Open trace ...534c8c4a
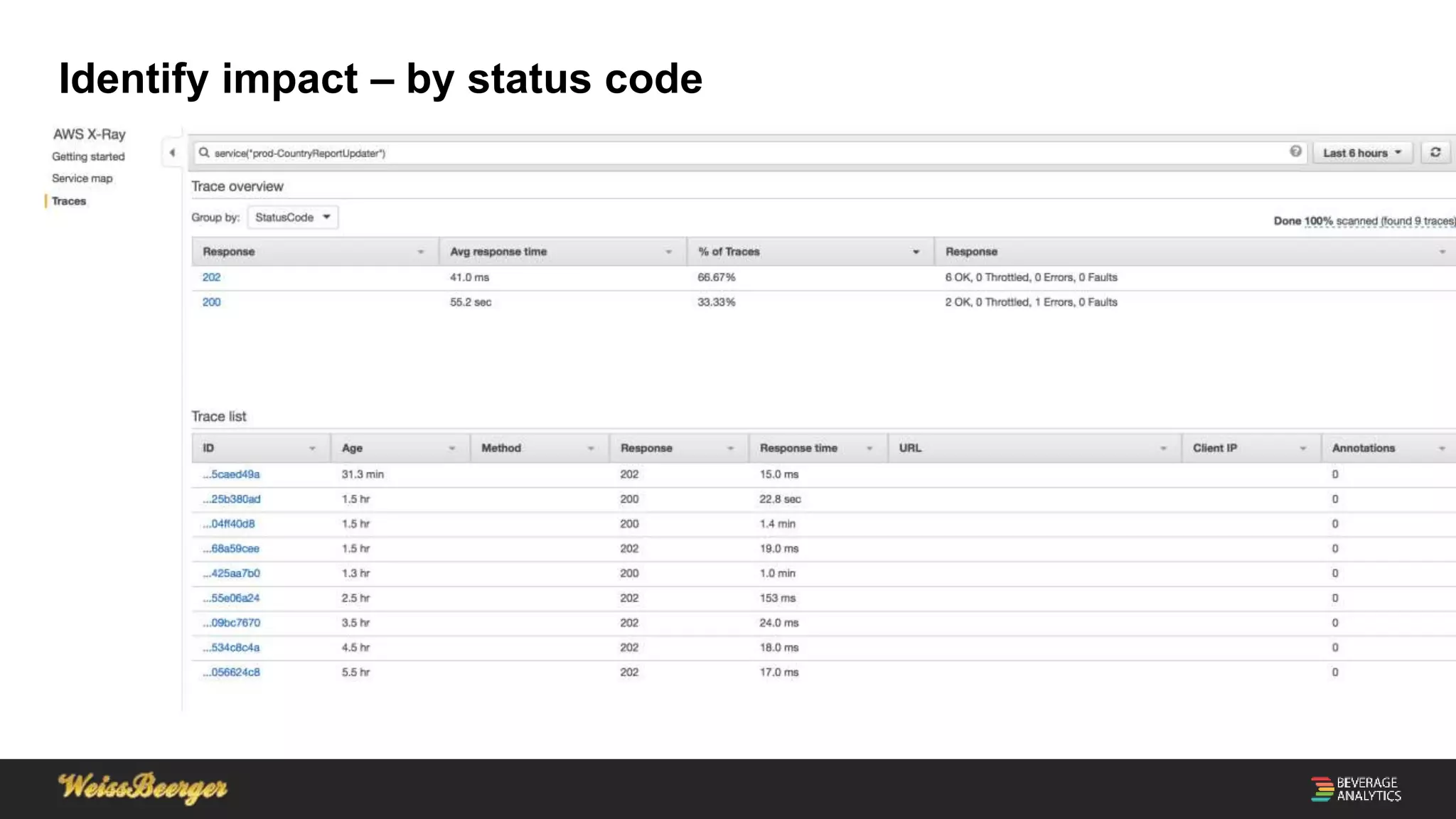Screen dimensions: 1456x819 tap(231, 648)
